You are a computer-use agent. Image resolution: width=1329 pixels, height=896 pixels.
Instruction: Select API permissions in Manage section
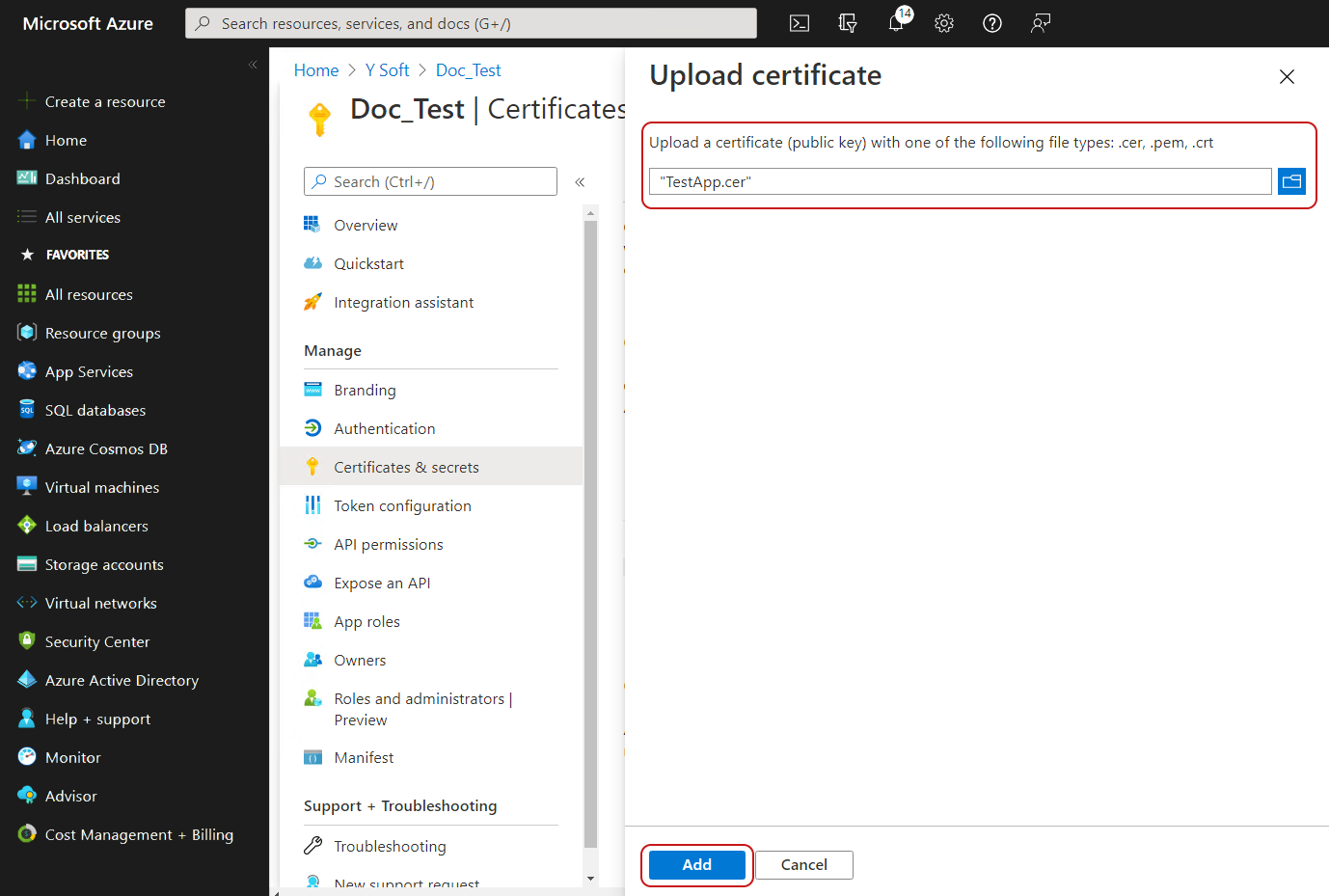pos(388,544)
